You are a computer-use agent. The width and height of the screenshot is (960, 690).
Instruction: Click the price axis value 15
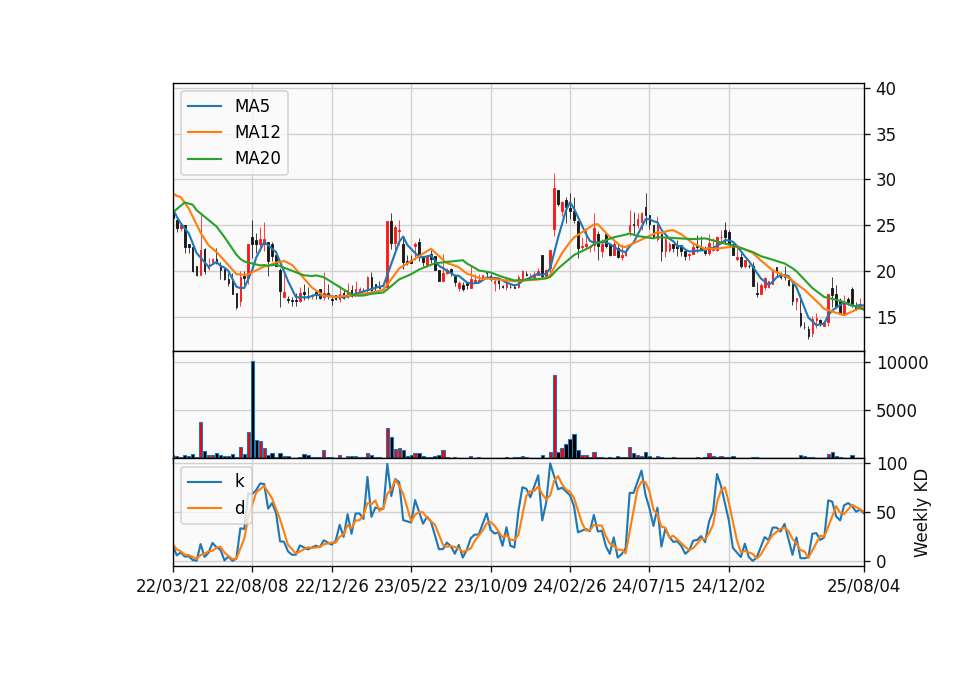pyautogui.click(x=886, y=318)
